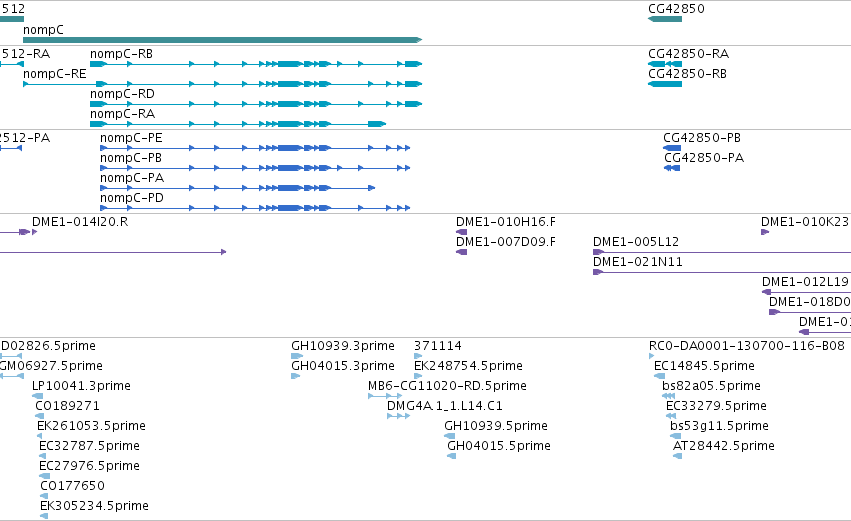Click the GH10939.3prime arrow glyph

[x=297, y=356]
